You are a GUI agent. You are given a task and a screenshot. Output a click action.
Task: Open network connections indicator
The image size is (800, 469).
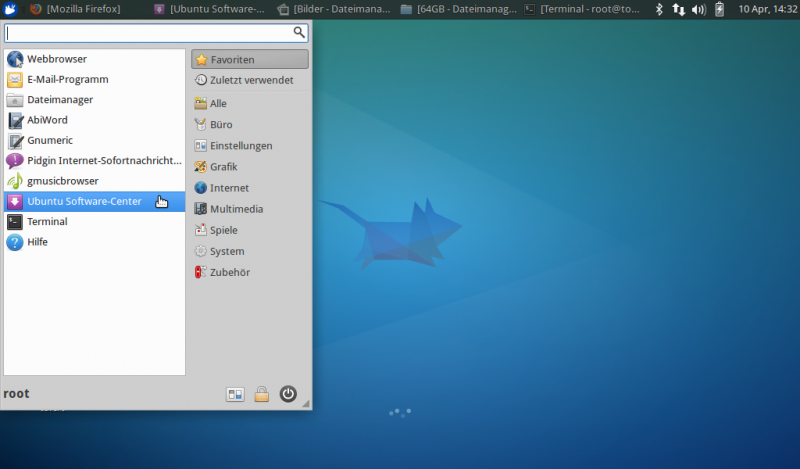coord(679,9)
